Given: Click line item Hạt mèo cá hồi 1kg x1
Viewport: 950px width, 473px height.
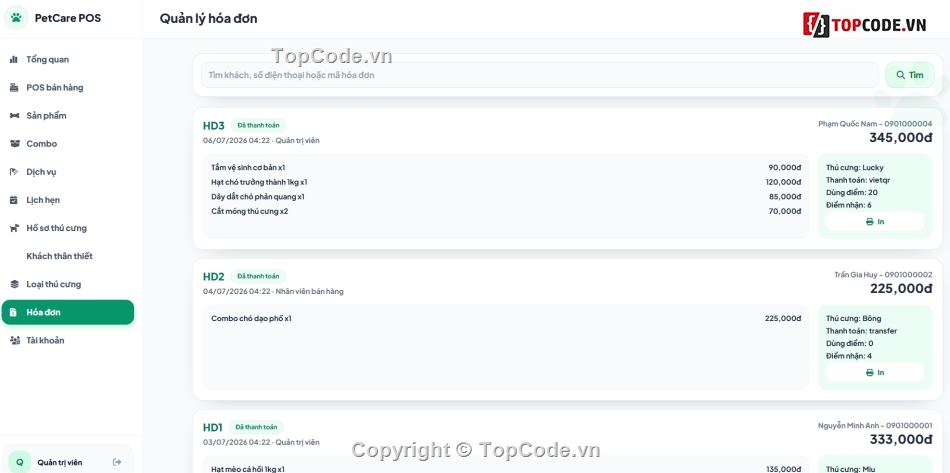Looking at the screenshot, I should tap(247, 469).
